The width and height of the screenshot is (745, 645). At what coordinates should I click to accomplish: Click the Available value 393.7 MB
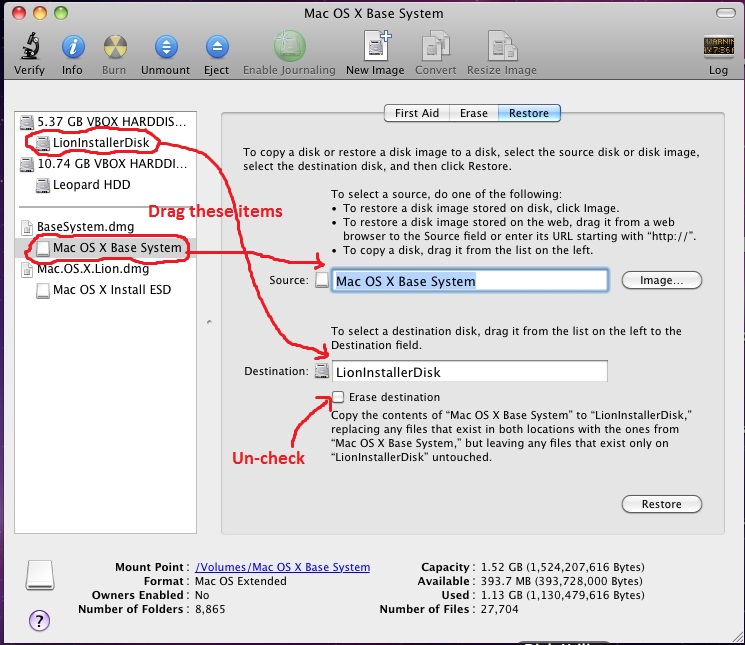(x=562, y=581)
